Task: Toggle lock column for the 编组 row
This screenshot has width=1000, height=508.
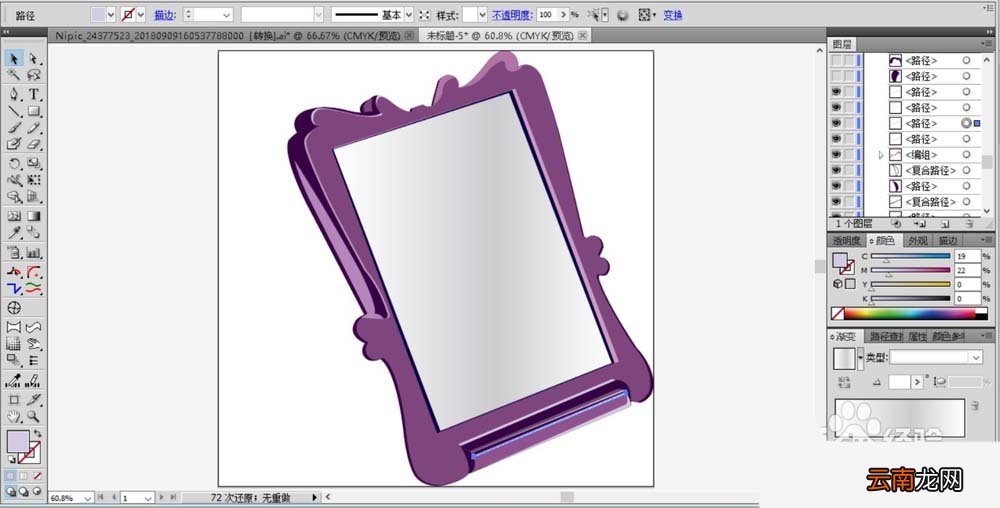Action: pyautogui.click(x=849, y=155)
